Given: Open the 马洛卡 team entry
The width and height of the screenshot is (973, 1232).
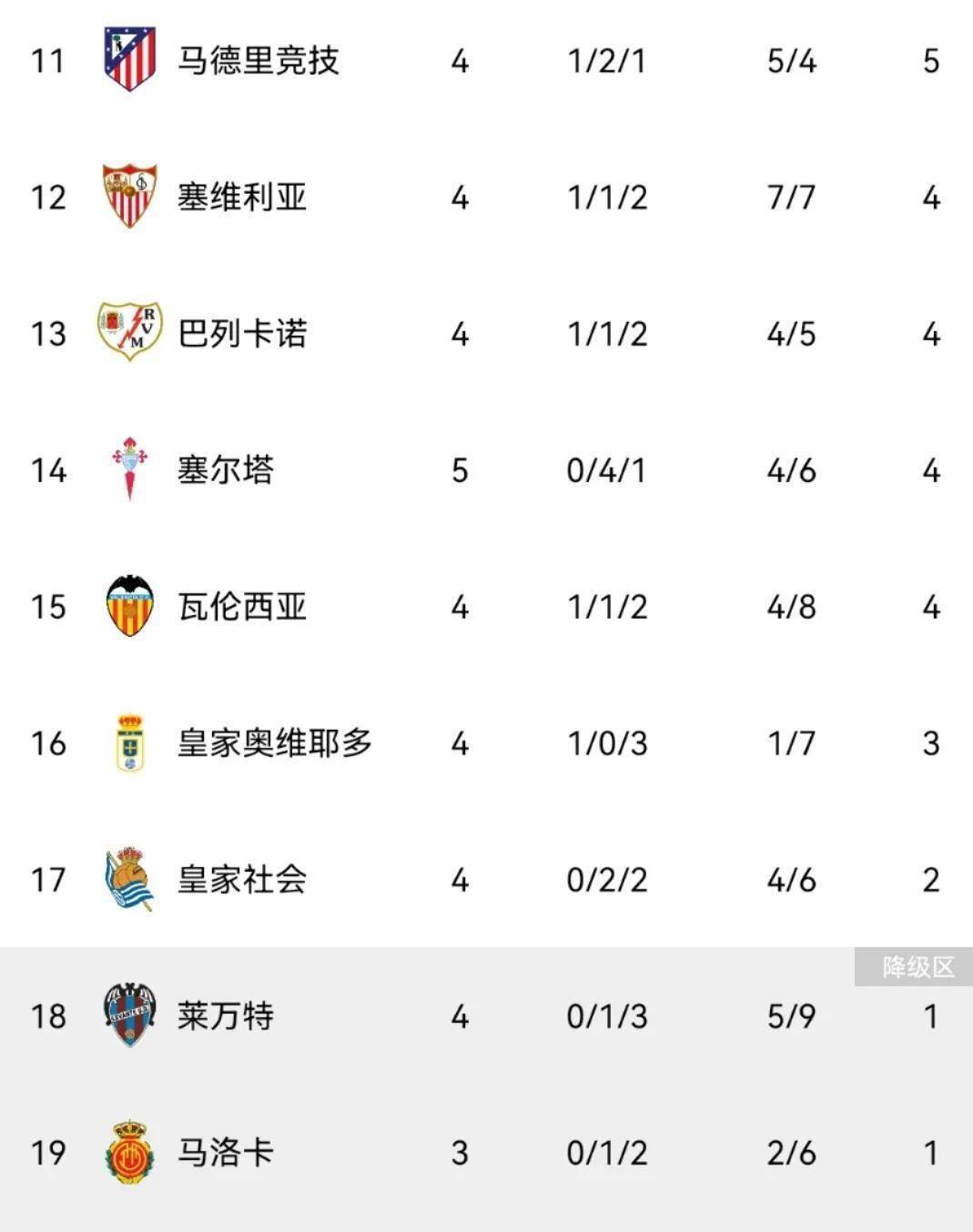Looking at the screenshot, I should (226, 1152).
